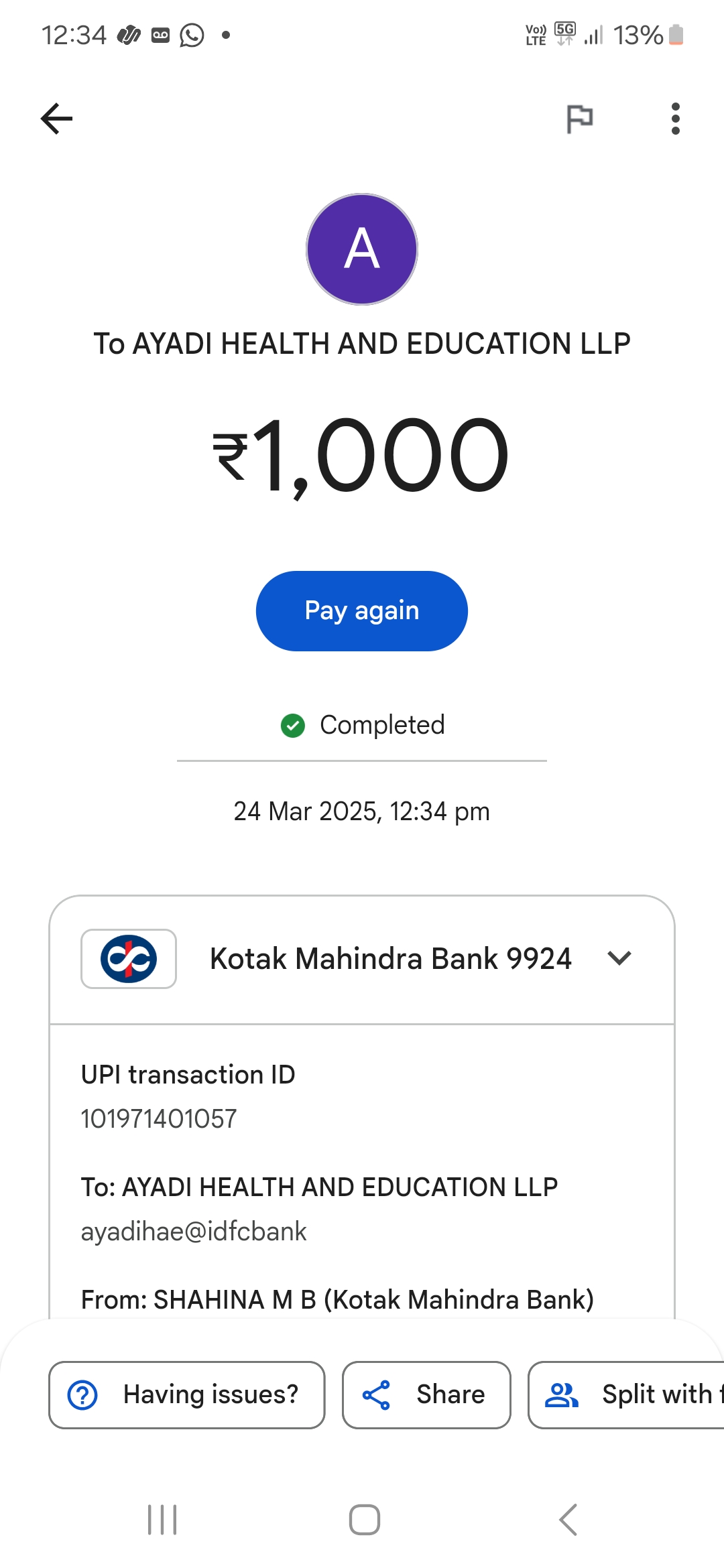The height and width of the screenshot is (1568, 724).
Task: Tap the question mark help icon
Action: tap(83, 1395)
